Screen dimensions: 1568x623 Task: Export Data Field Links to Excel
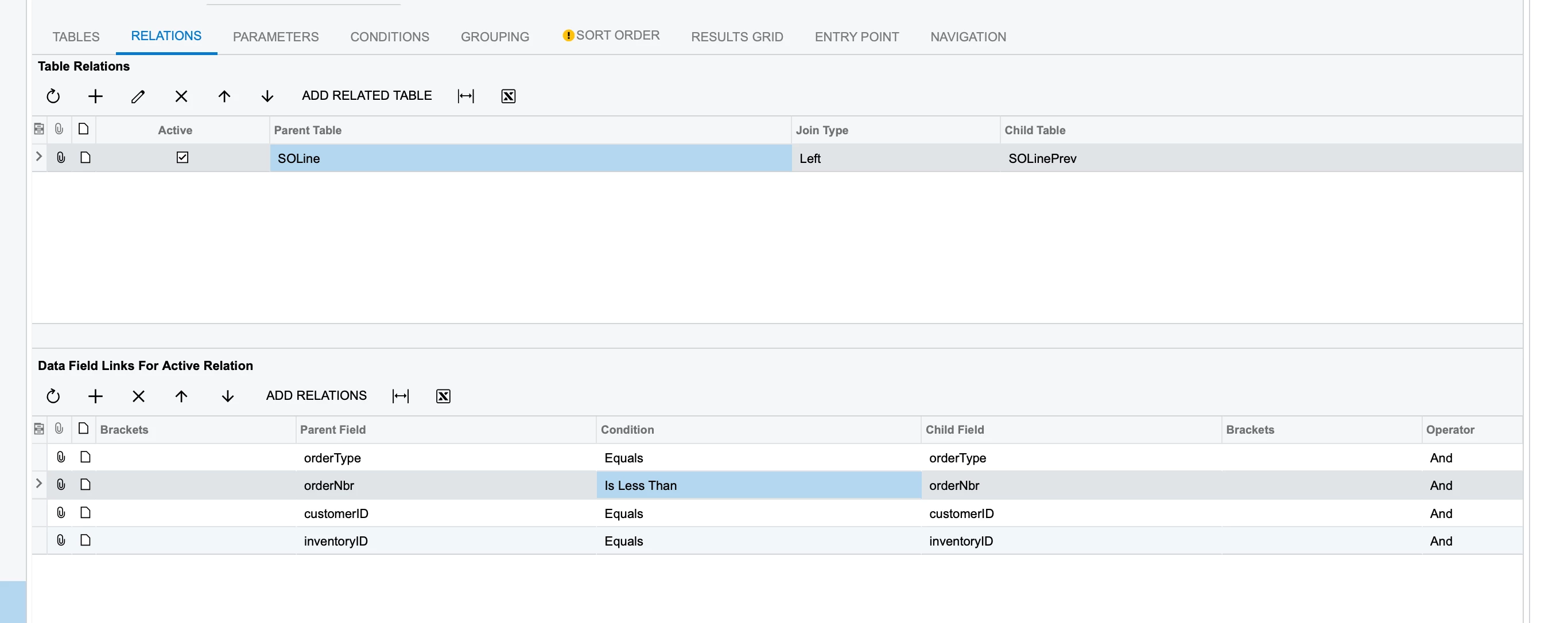pos(443,396)
